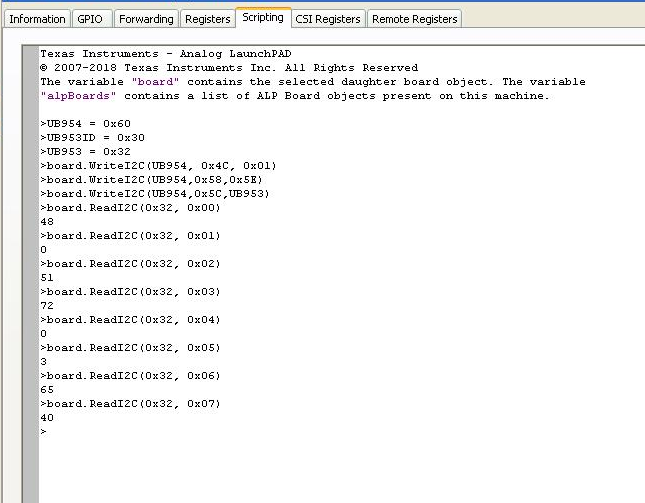The image size is (645, 503).
Task: Open the GPIO tab
Action: (x=92, y=19)
